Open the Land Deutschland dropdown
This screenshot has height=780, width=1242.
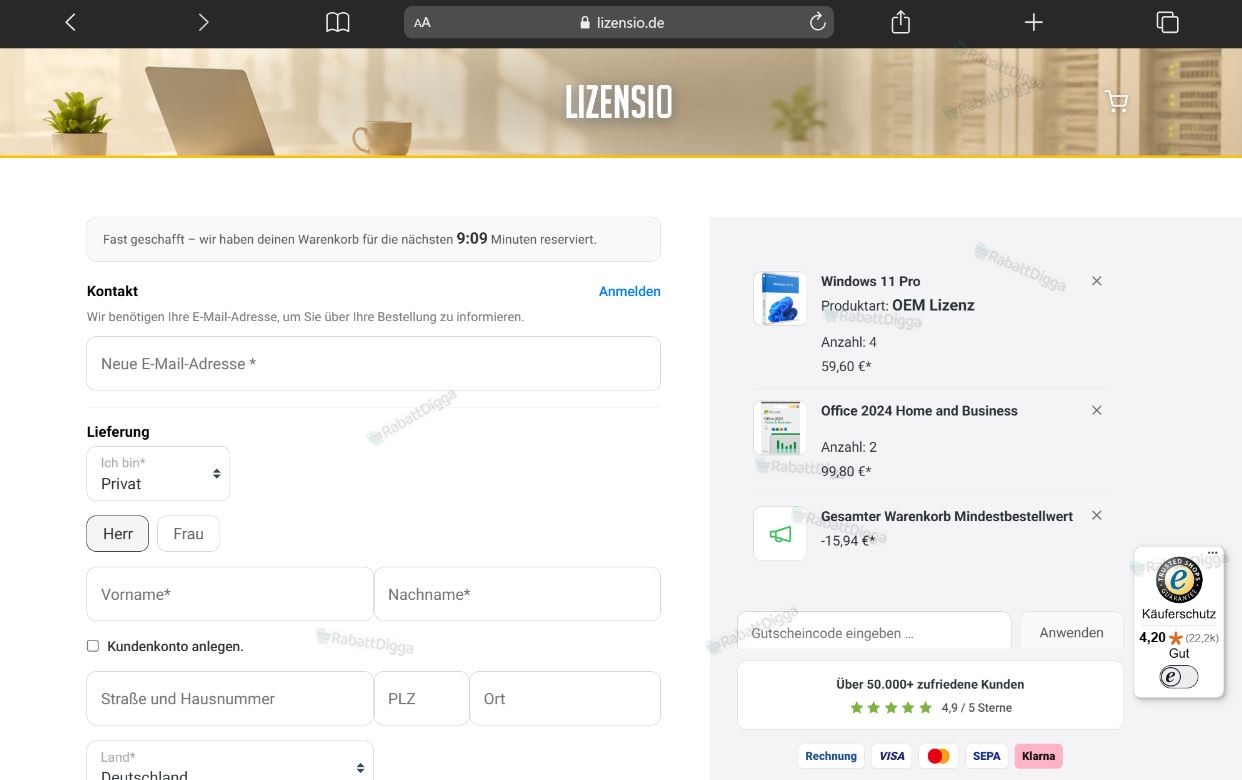pos(230,762)
